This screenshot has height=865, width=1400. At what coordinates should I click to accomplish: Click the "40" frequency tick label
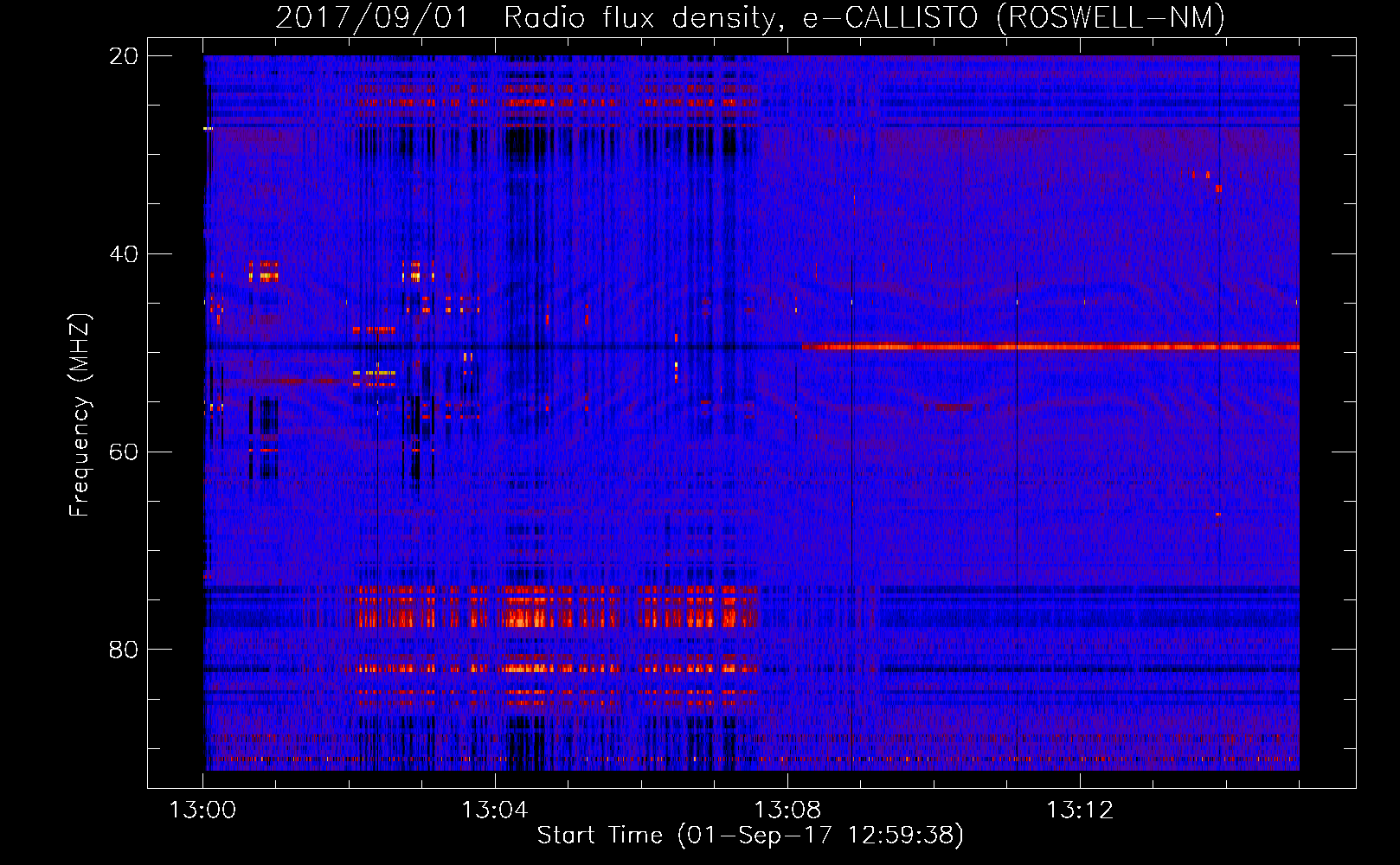(x=123, y=254)
